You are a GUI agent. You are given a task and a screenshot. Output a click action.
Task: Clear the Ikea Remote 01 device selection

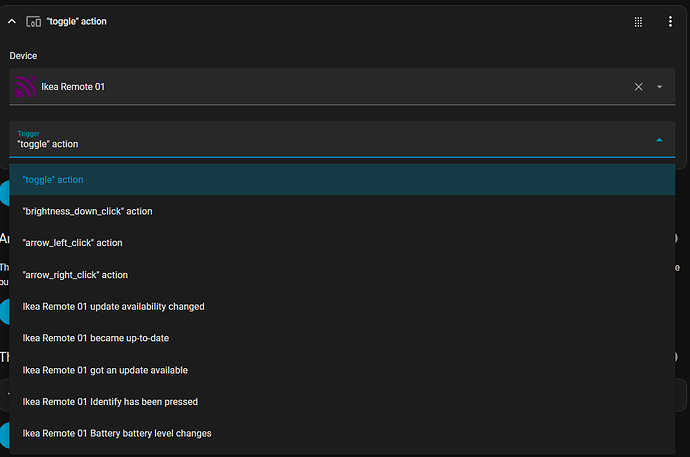pyautogui.click(x=639, y=87)
